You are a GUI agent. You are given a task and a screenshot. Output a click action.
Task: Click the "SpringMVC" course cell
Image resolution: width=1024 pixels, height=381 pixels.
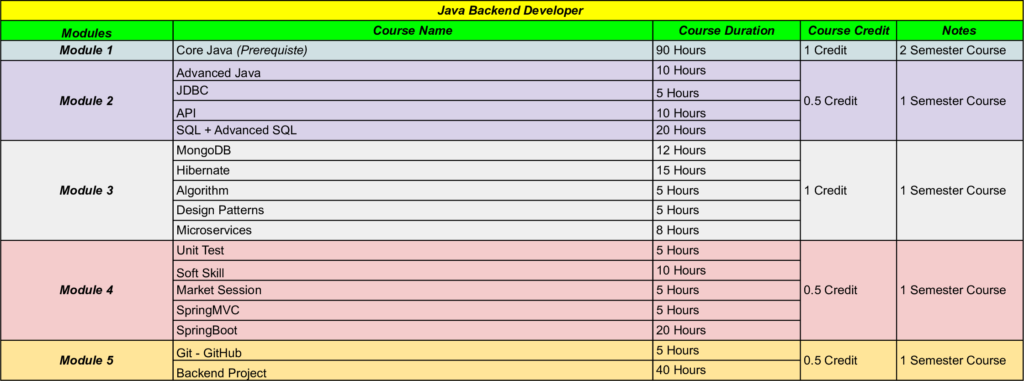[x=413, y=310]
